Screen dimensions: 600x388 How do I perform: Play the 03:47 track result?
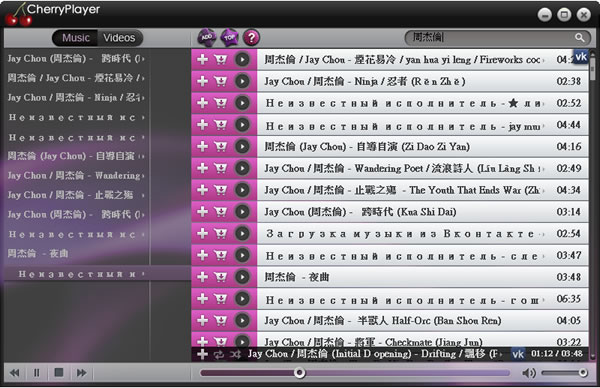pos(242,255)
